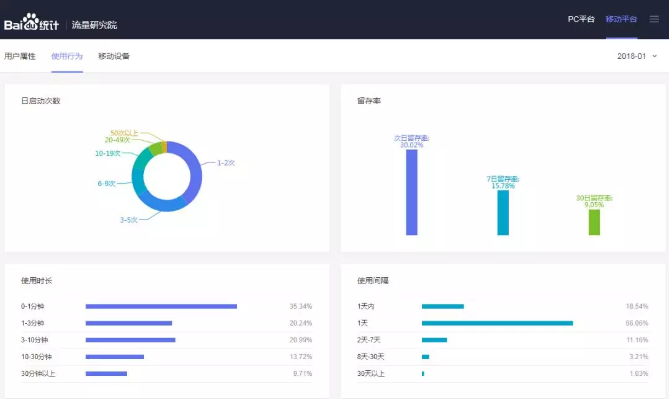Image resolution: width=669 pixels, height=399 pixels.
Task: Select the 7日留存率 bar
Action: (503, 213)
